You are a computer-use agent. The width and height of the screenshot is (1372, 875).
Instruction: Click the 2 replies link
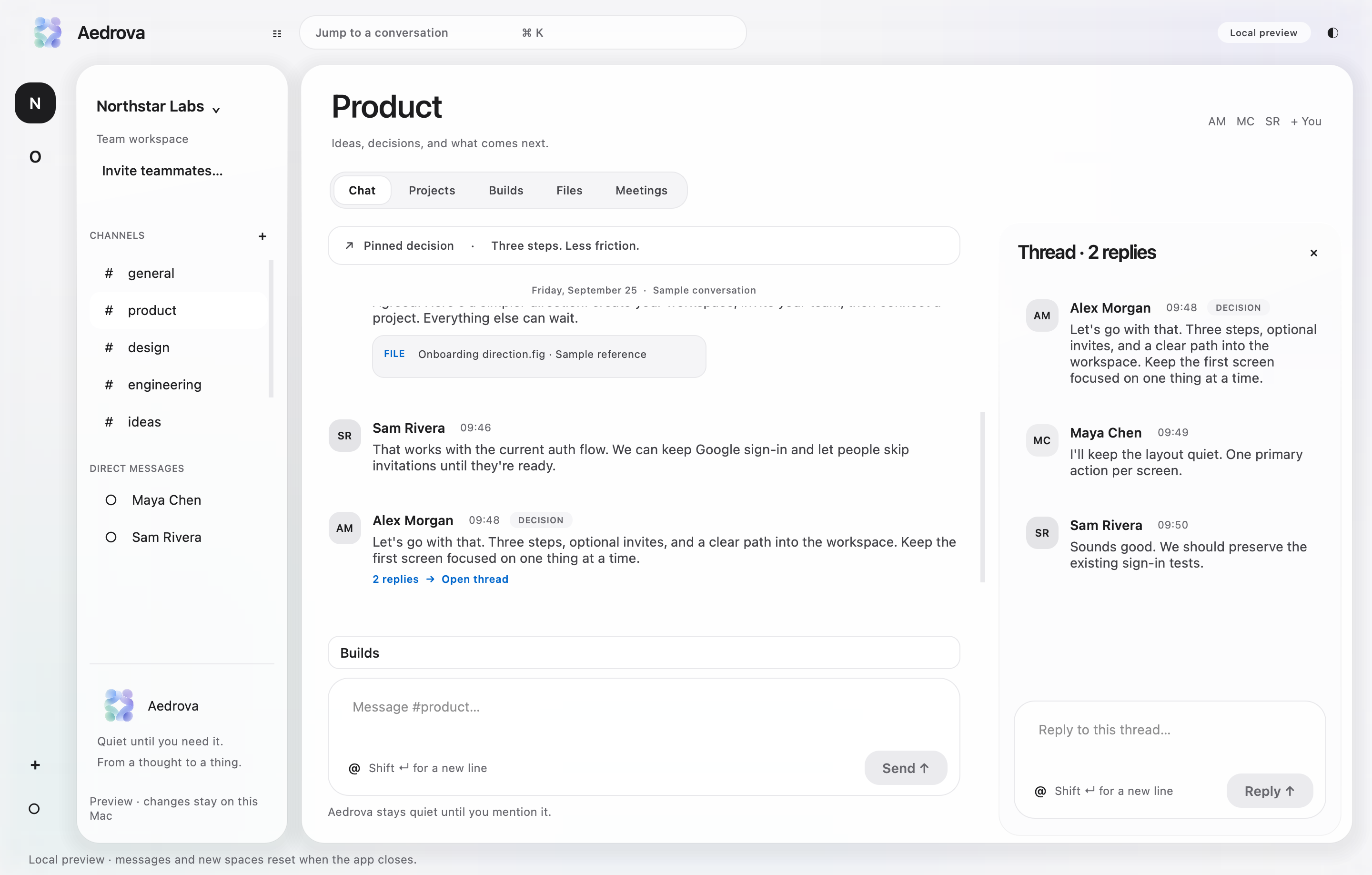click(395, 579)
